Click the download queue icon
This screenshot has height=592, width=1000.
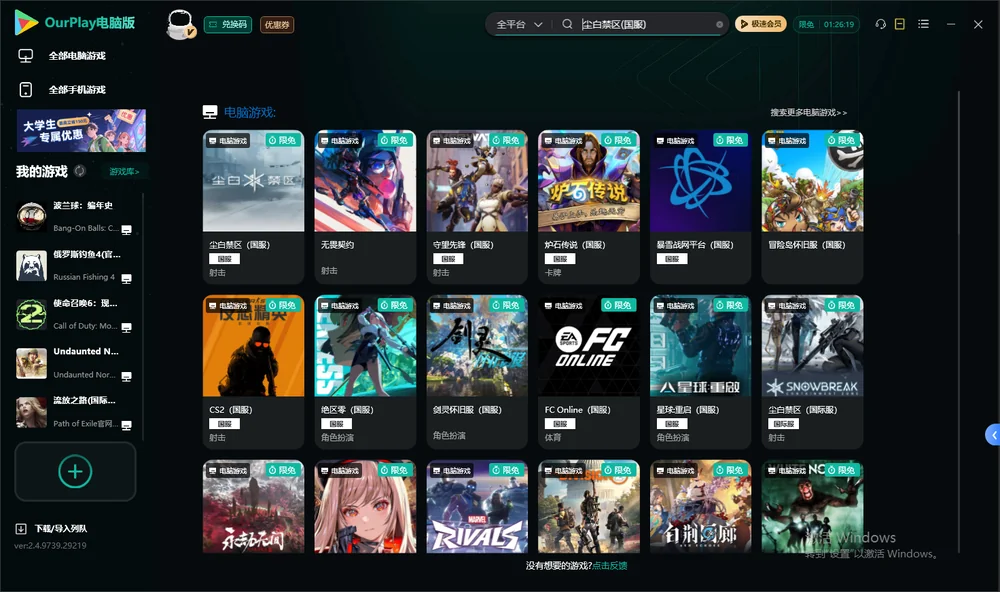[21, 529]
